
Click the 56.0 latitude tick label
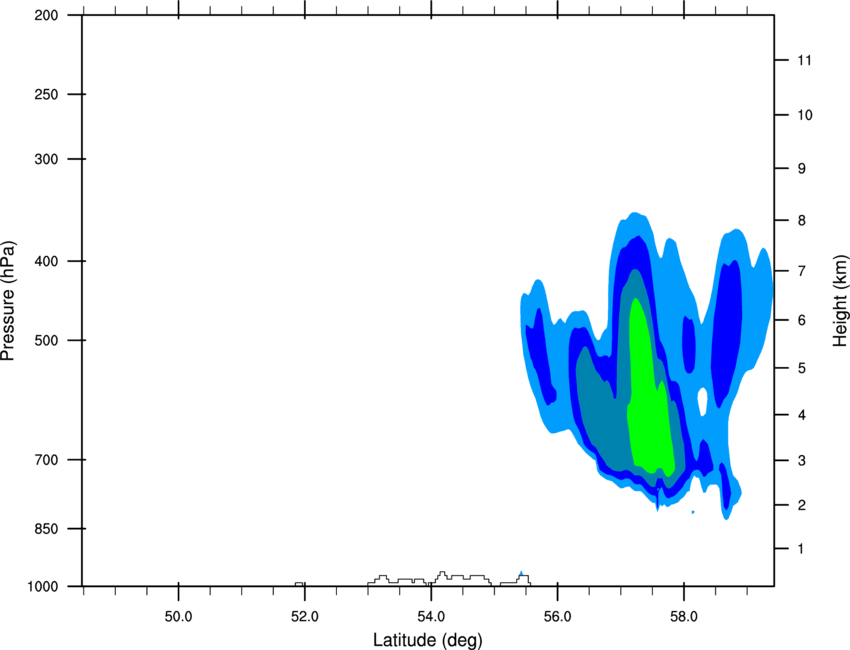pos(557,617)
